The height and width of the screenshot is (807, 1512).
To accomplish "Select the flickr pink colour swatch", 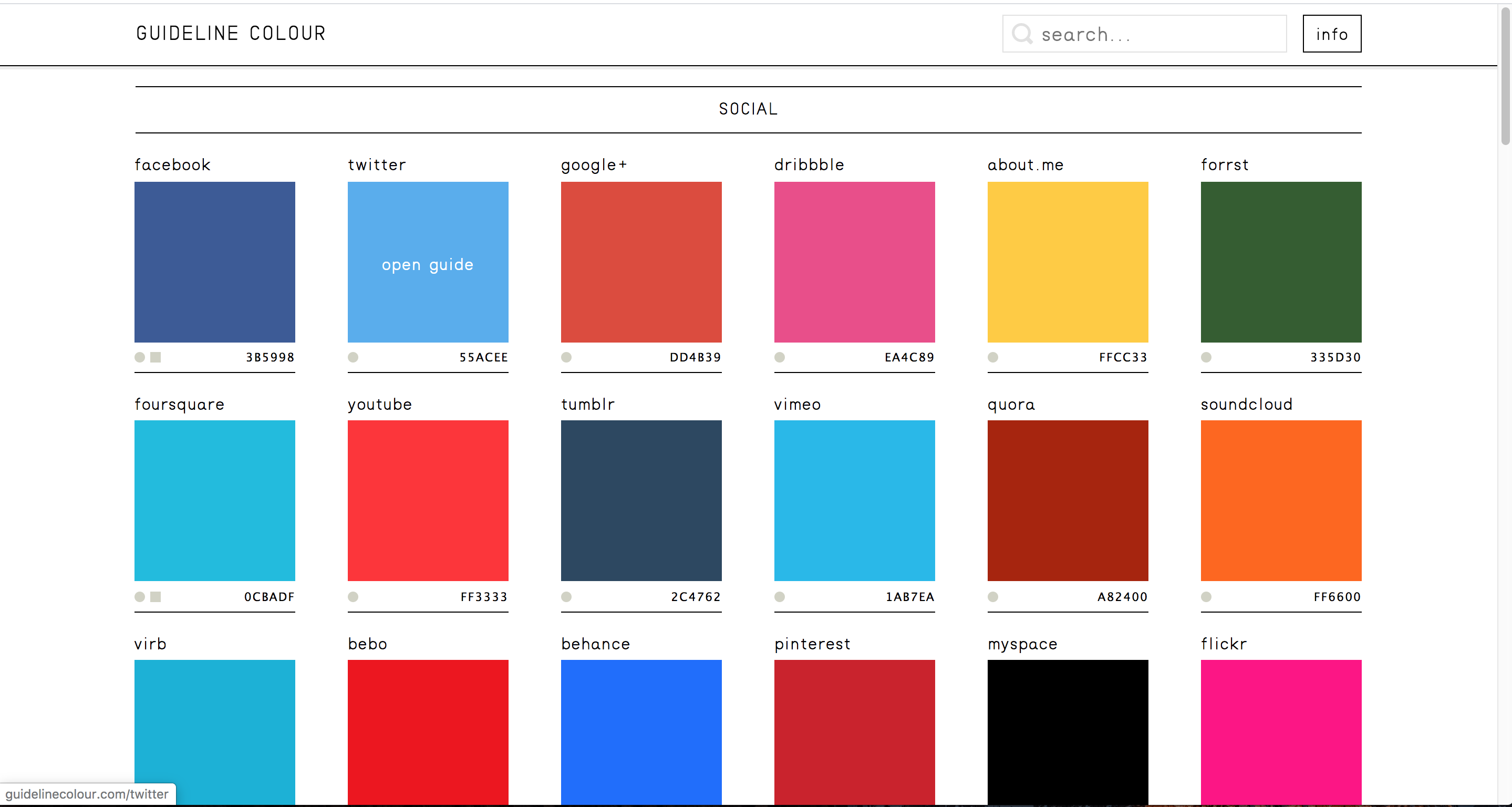I will coord(1281,732).
